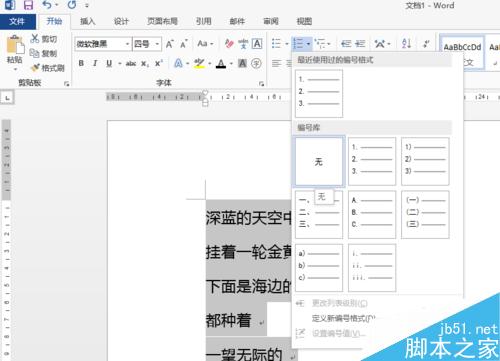Click the Save icon in quick access toolbar
Screen dimensions: 500x361
tap(28, 5)
